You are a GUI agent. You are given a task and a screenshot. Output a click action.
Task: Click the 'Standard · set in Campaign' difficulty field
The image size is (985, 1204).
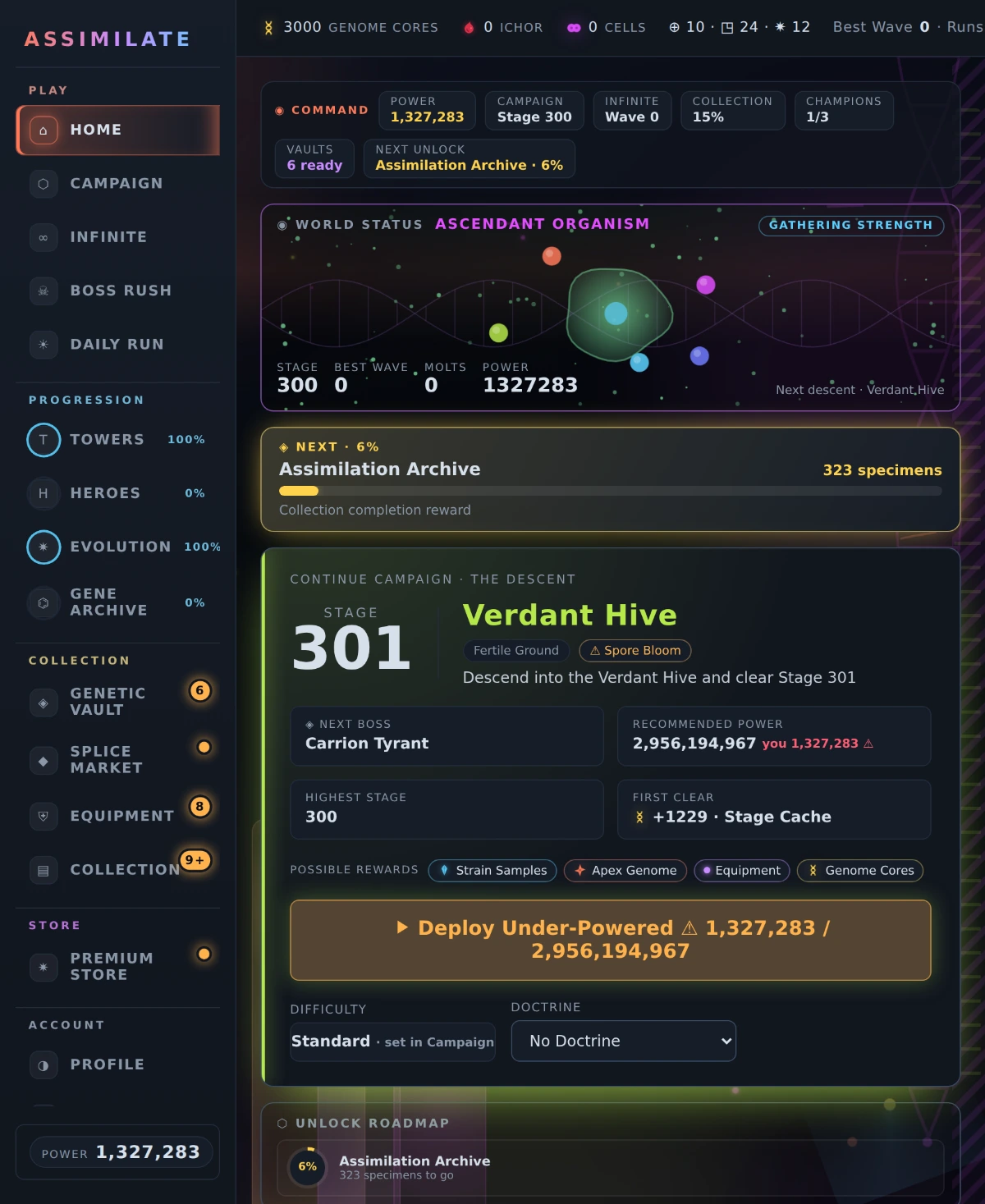click(x=392, y=1041)
